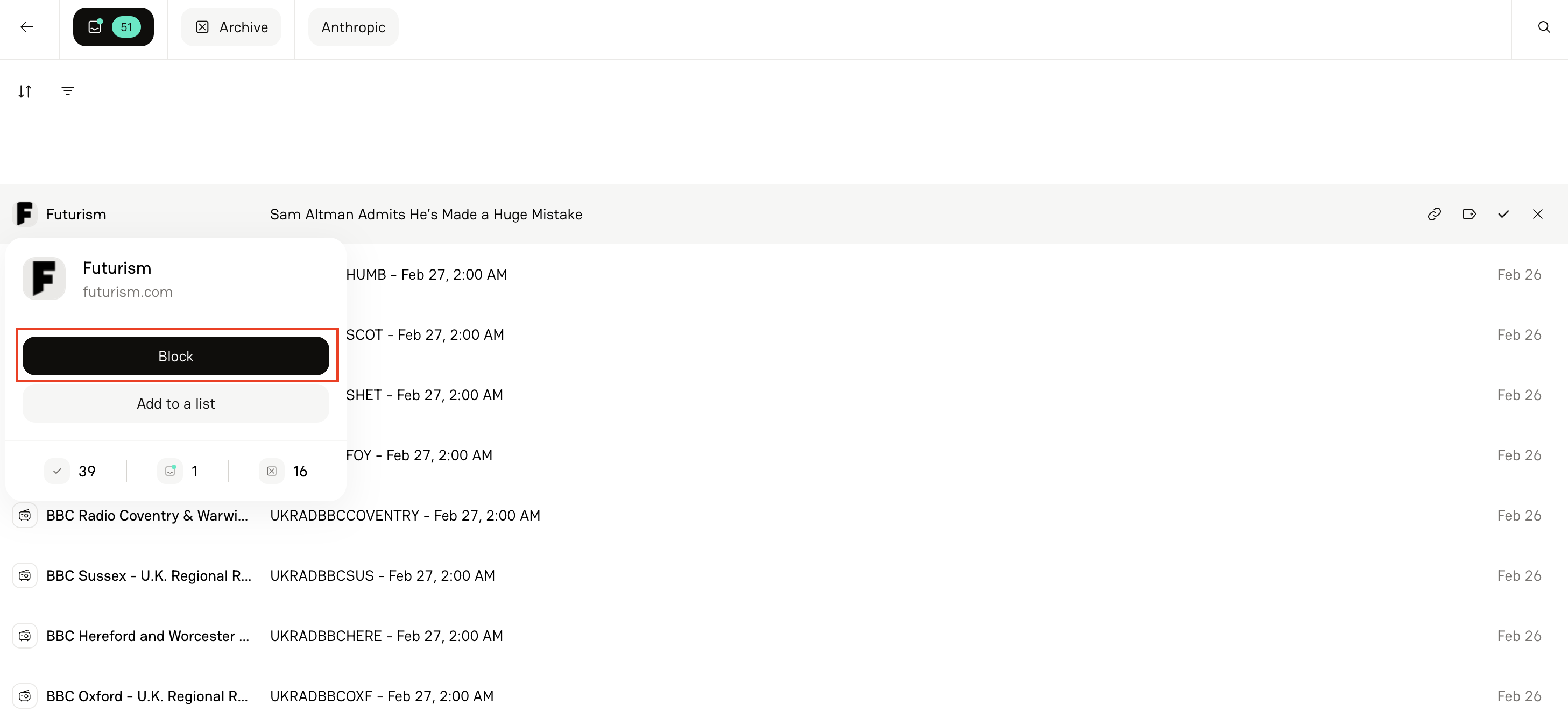Image resolution: width=1568 pixels, height=726 pixels.
Task: Click the BBC Radio Coventry feed icon
Action: click(24, 515)
